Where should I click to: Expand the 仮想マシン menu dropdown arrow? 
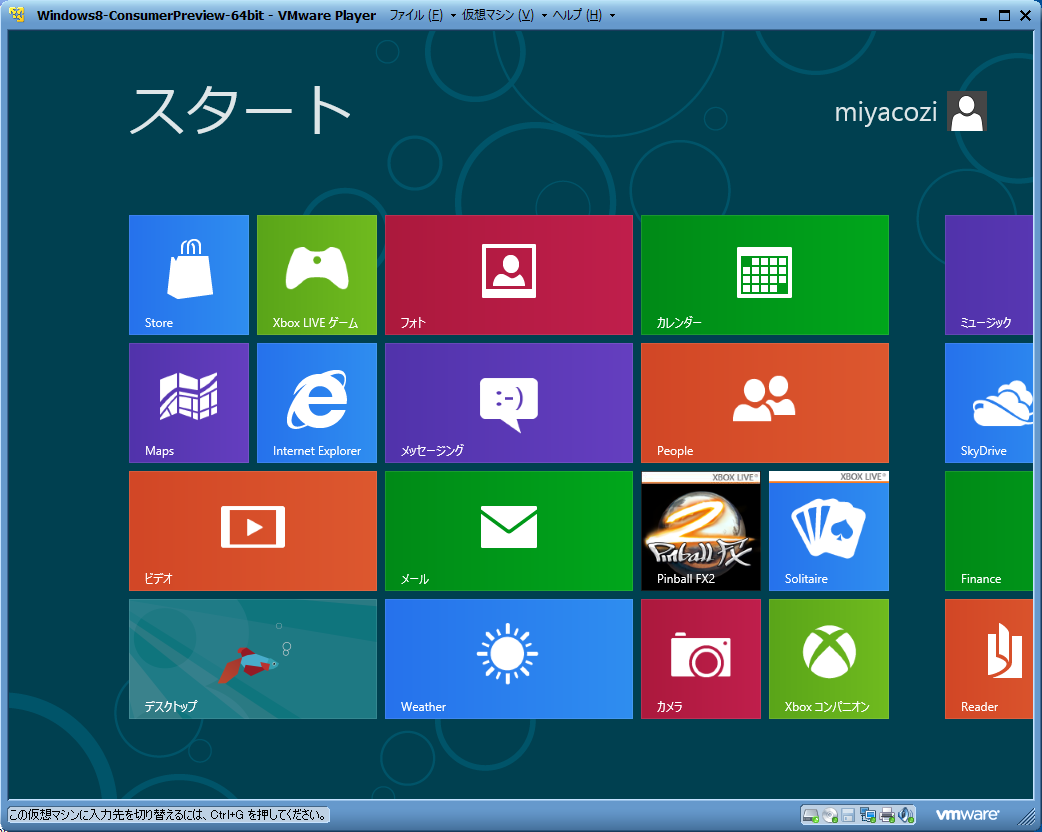[x=544, y=15]
